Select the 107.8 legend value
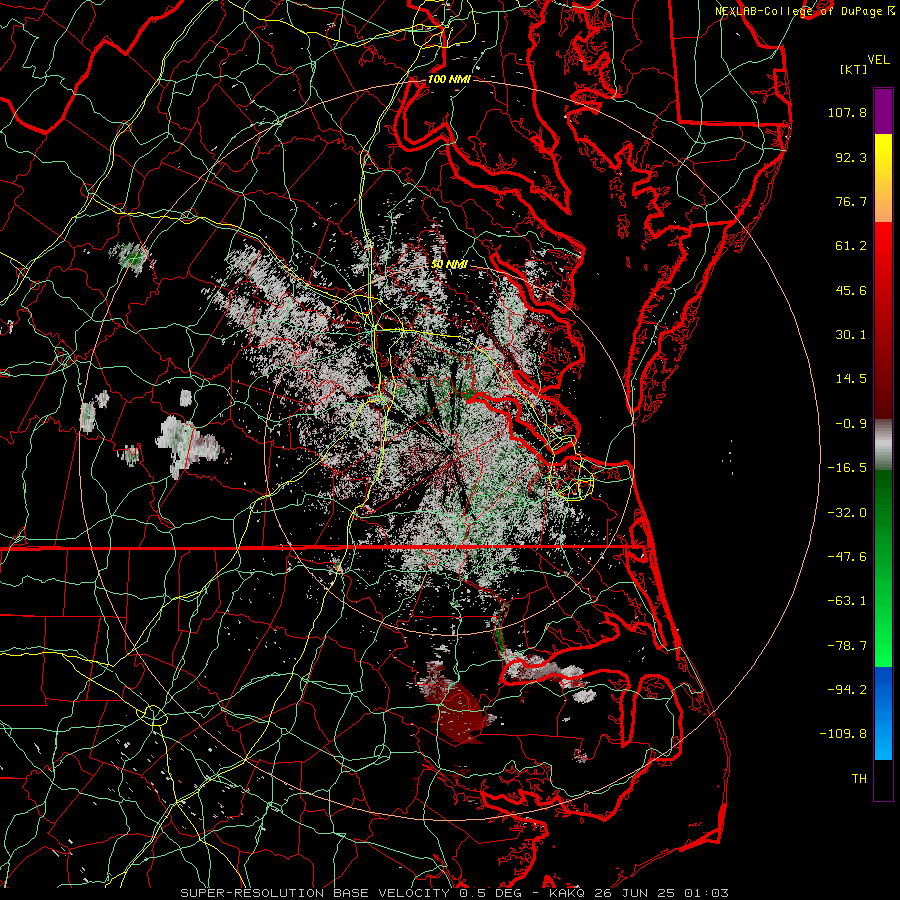Screen dimensions: 900x900 click(847, 112)
